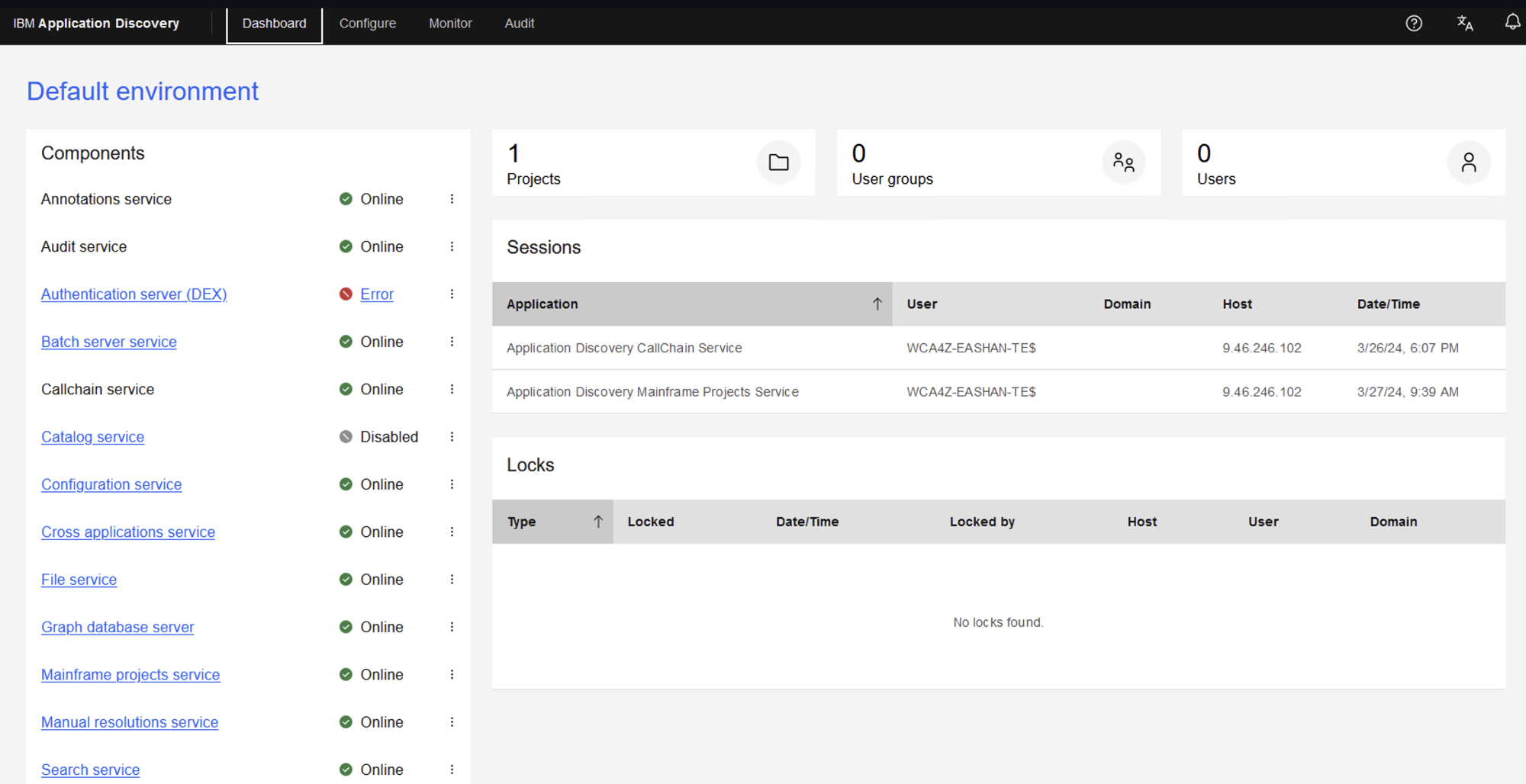Image resolution: width=1526 pixels, height=784 pixels.
Task: Sort sessions by the Date/Time column header
Action: click(1389, 304)
